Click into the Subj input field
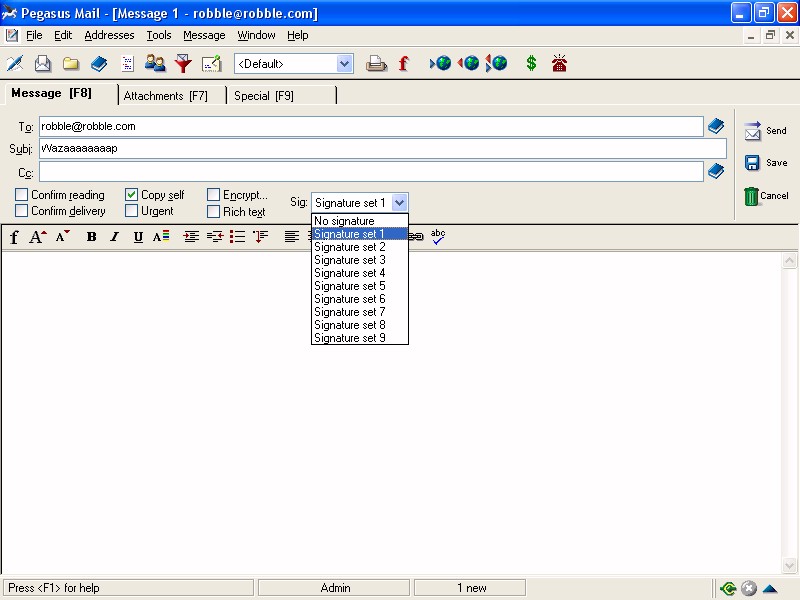The height and width of the screenshot is (600, 800). point(383,148)
